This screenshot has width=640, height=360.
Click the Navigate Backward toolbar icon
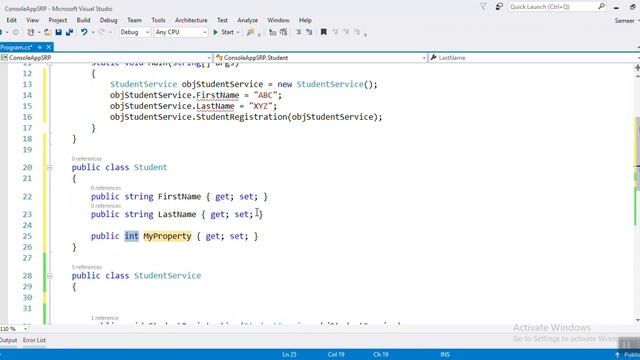point(1,32)
